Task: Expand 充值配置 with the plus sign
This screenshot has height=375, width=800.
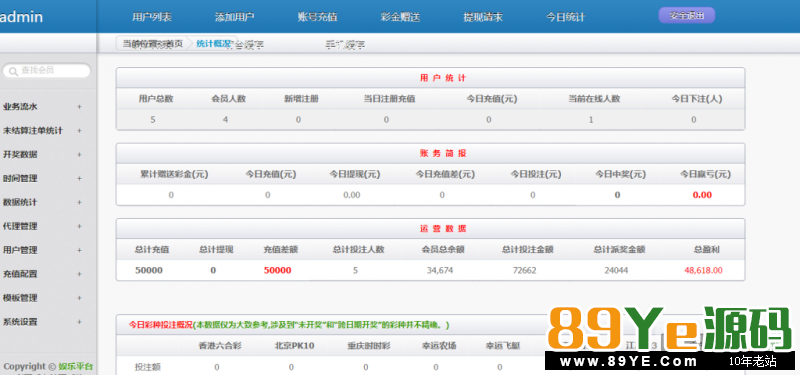Action: click(79, 274)
